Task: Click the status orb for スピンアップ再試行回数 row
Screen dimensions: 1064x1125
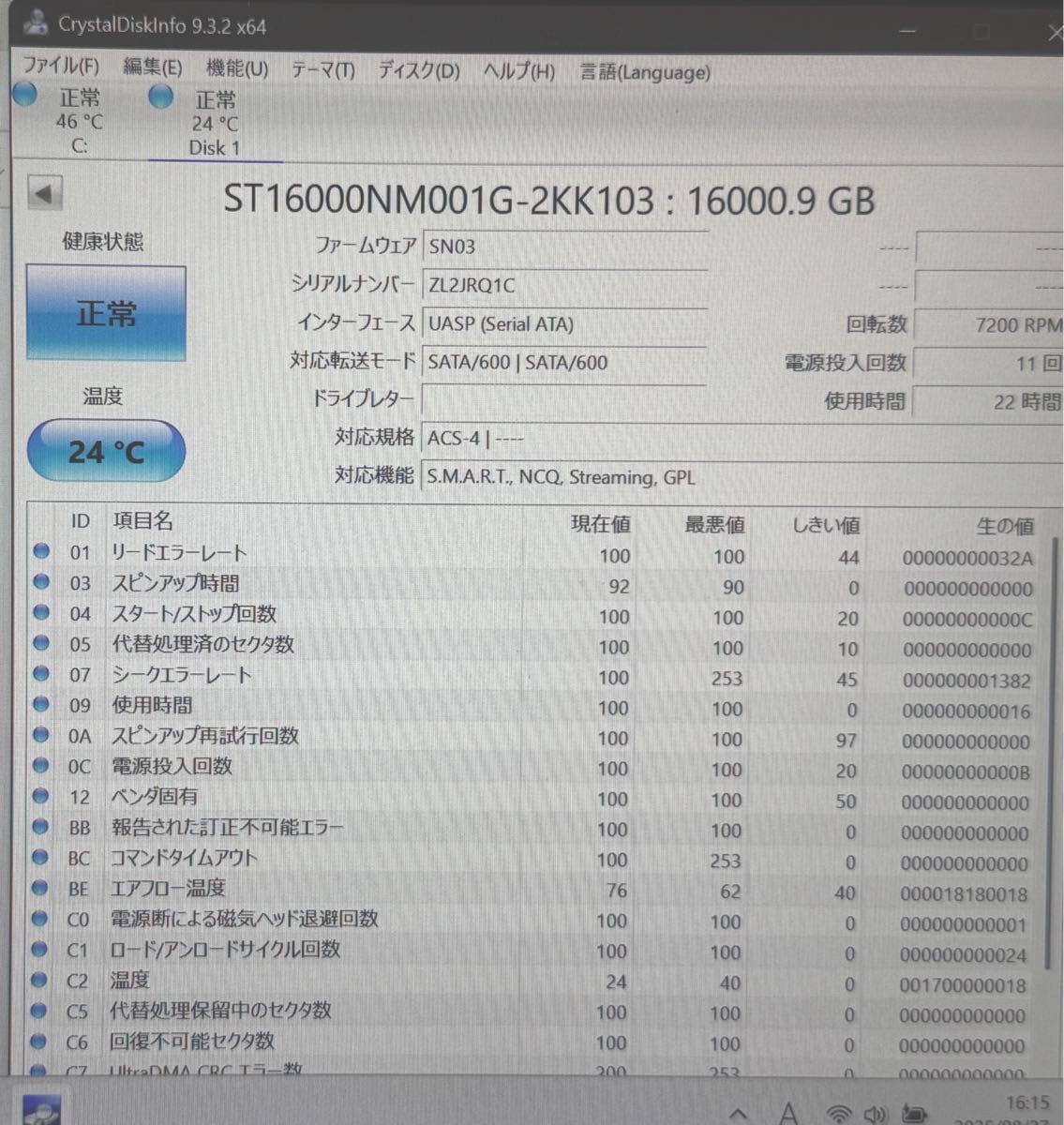Action: point(41,735)
